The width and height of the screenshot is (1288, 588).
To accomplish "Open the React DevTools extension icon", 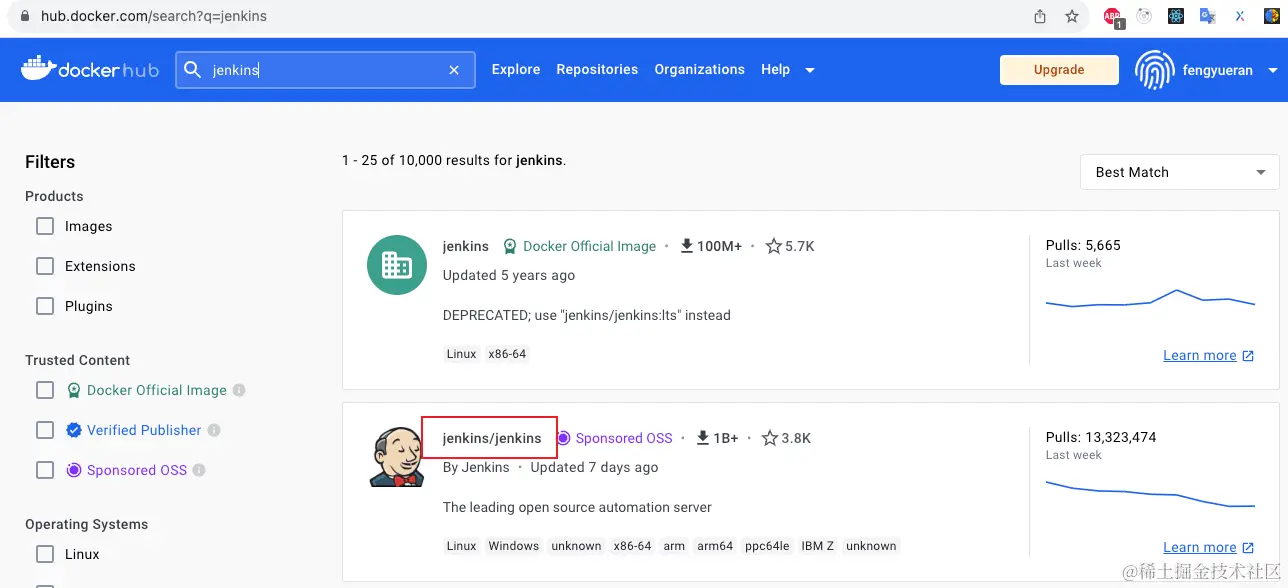I will tap(1176, 16).
